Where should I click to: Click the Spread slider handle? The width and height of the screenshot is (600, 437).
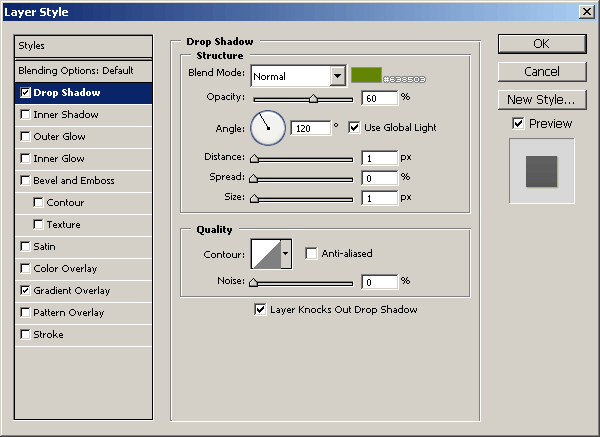pos(253,179)
